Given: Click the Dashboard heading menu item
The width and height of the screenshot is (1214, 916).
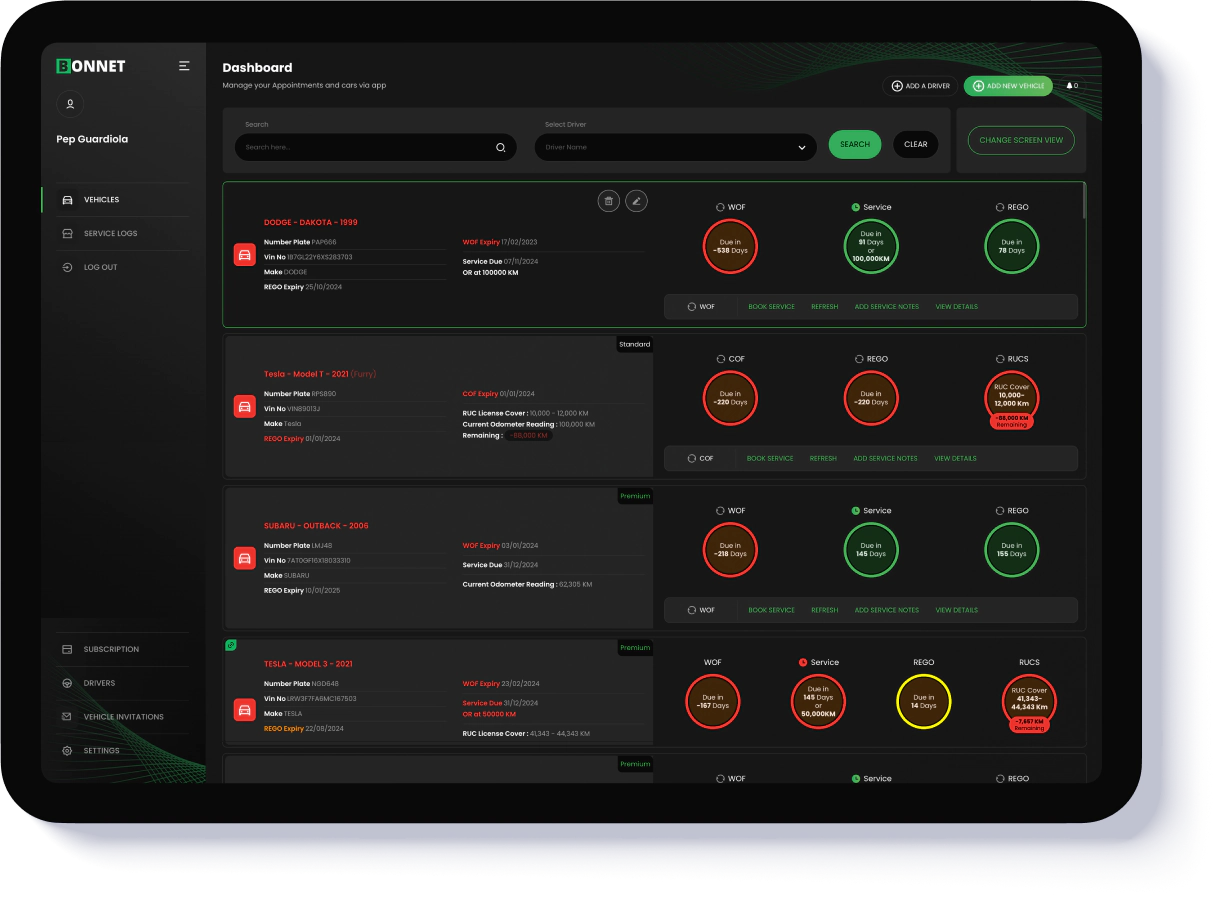Looking at the screenshot, I should [257, 67].
